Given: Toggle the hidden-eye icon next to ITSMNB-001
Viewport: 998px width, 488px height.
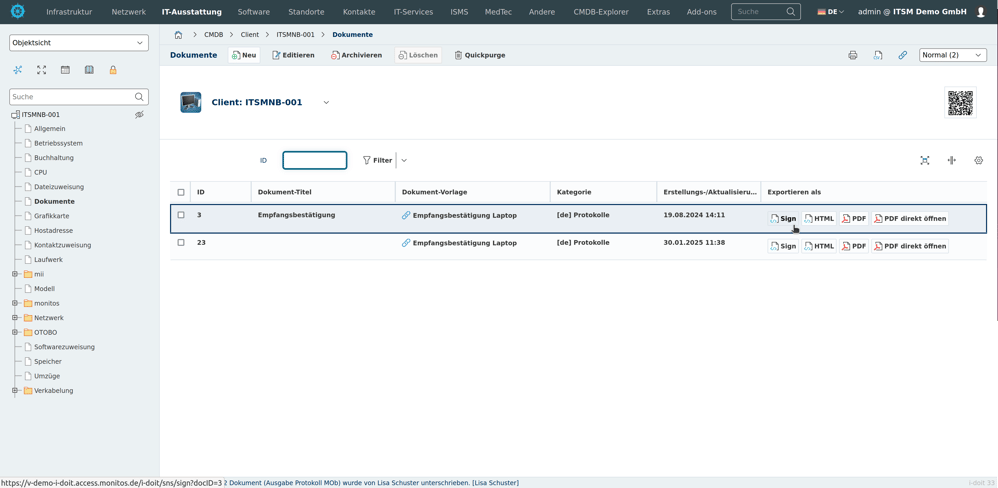Looking at the screenshot, I should tap(139, 115).
